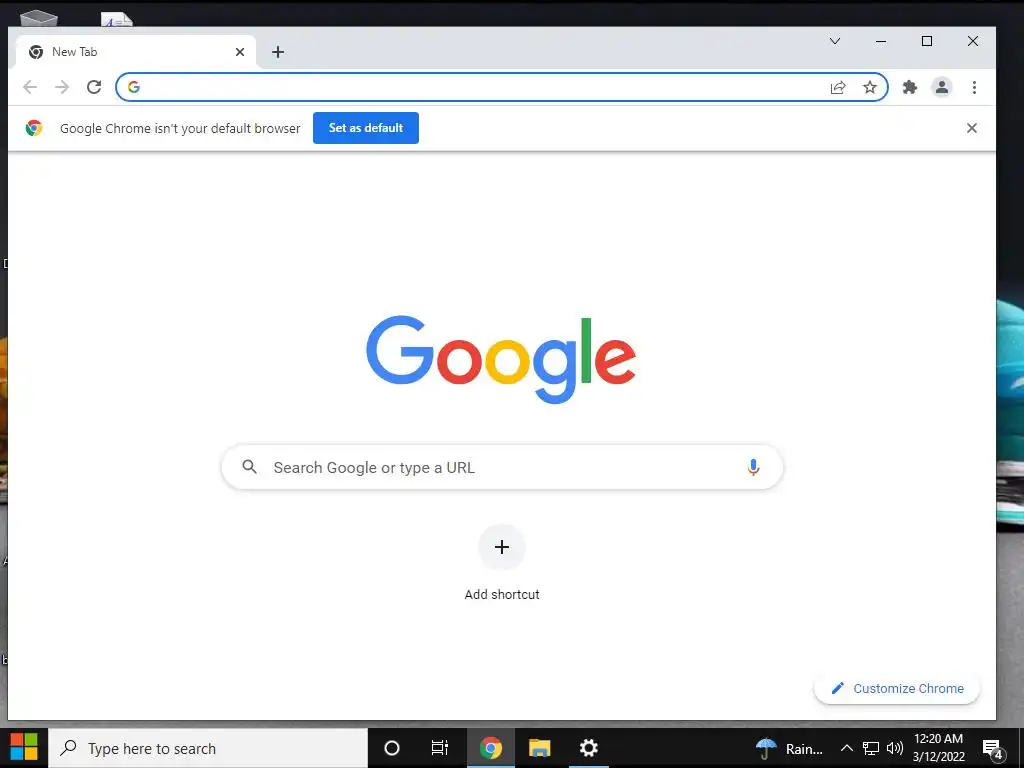Bookmark this tab with the star icon

tap(869, 87)
